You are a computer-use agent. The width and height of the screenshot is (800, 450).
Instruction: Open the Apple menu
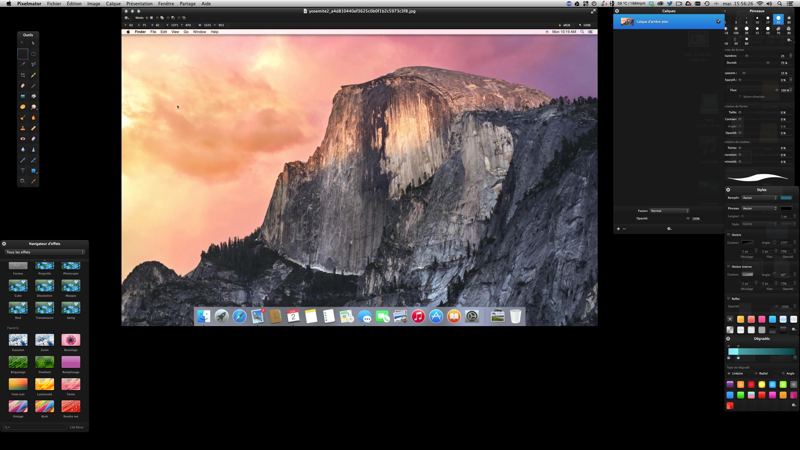pyautogui.click(x=8, y=4)
